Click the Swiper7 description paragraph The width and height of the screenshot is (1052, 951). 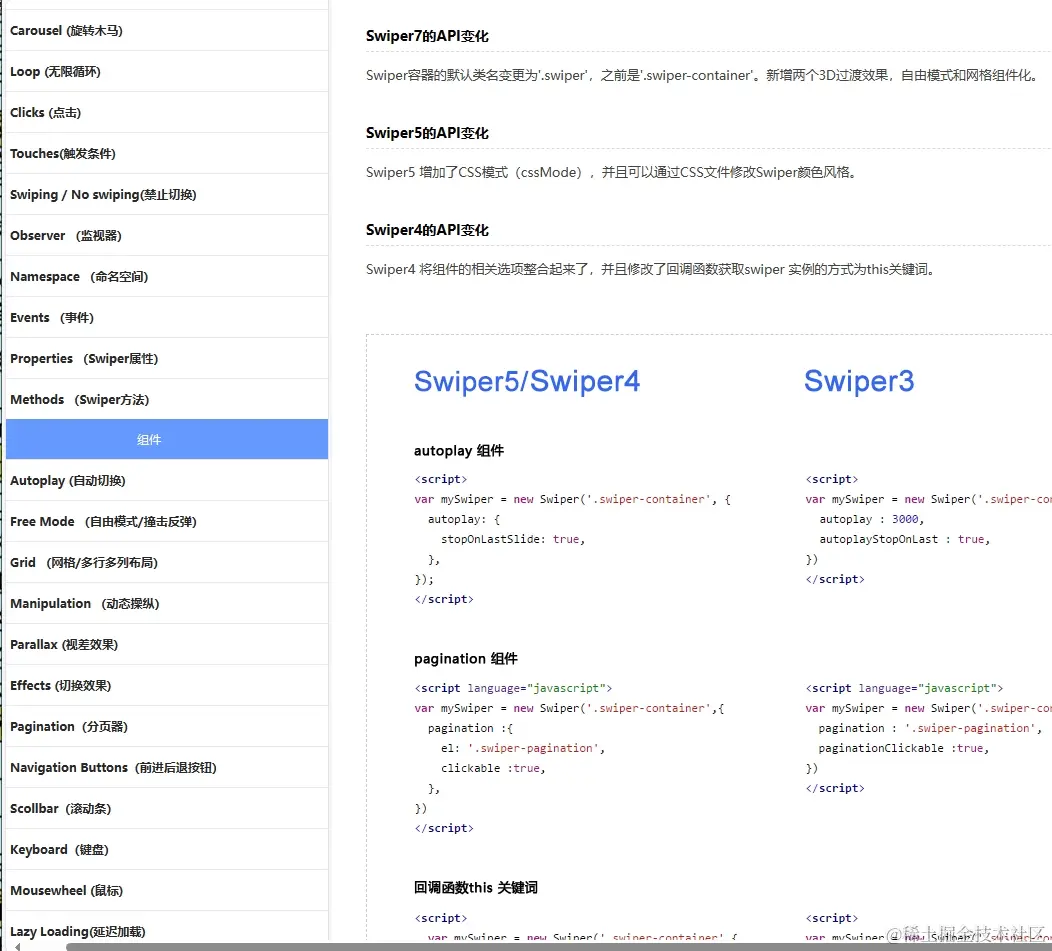point(704,75)
